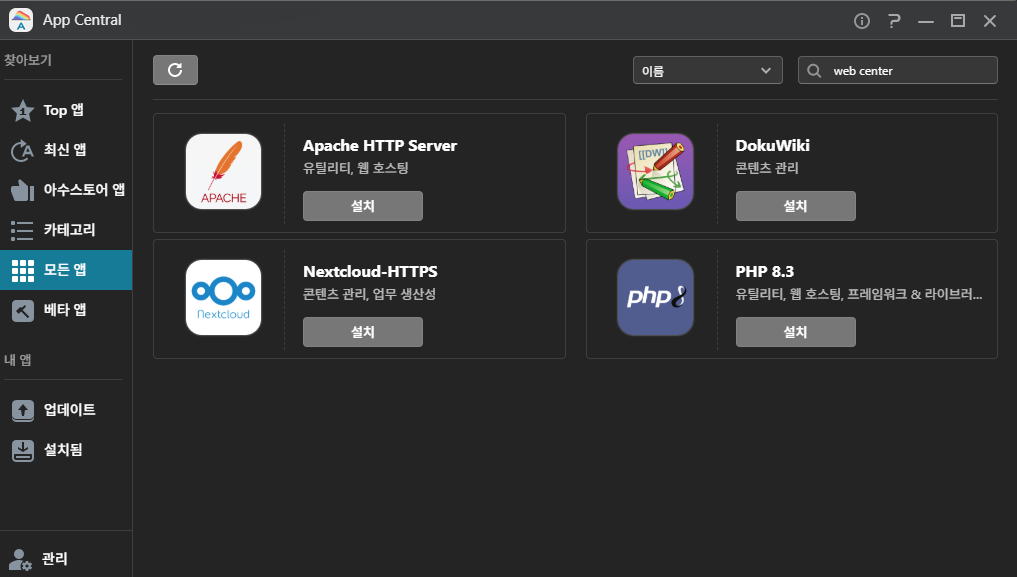This screenshot has width=1017, height=577.
Task: Click the Nextcloud app icon
Action: (224, 298)
